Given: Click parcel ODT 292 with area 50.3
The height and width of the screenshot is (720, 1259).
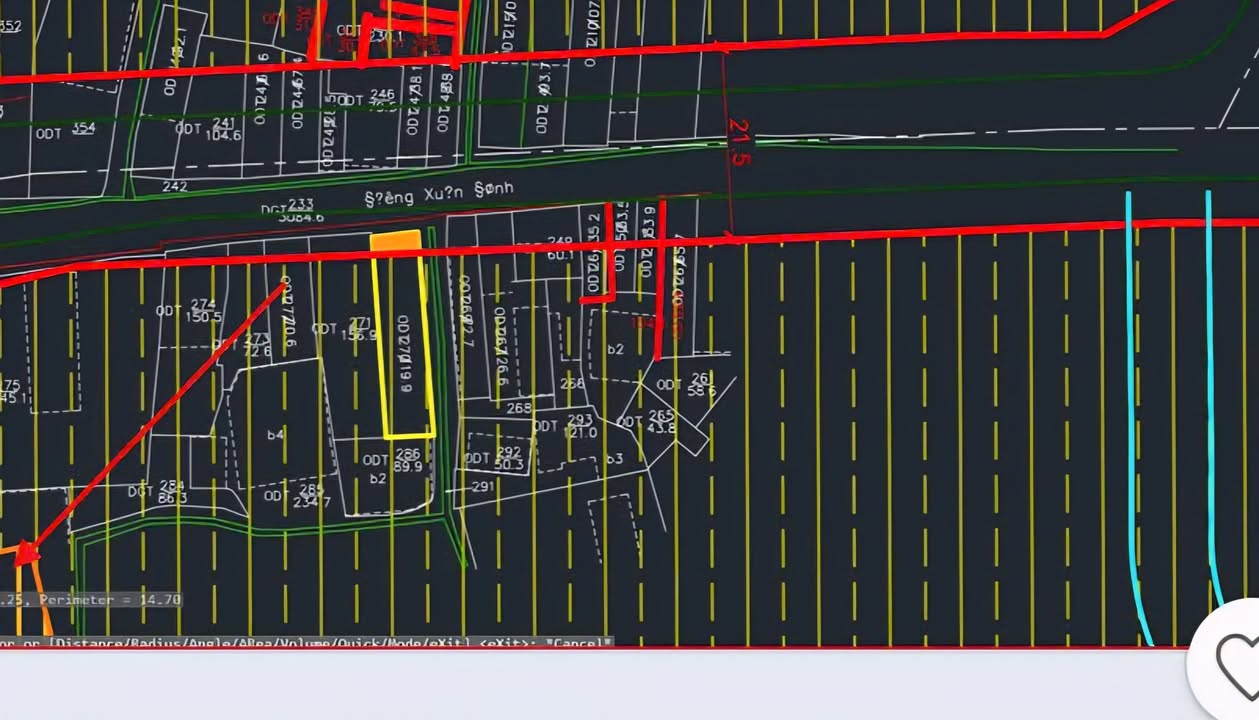Looking at the screenshot, I should click(x=494, y=458).
